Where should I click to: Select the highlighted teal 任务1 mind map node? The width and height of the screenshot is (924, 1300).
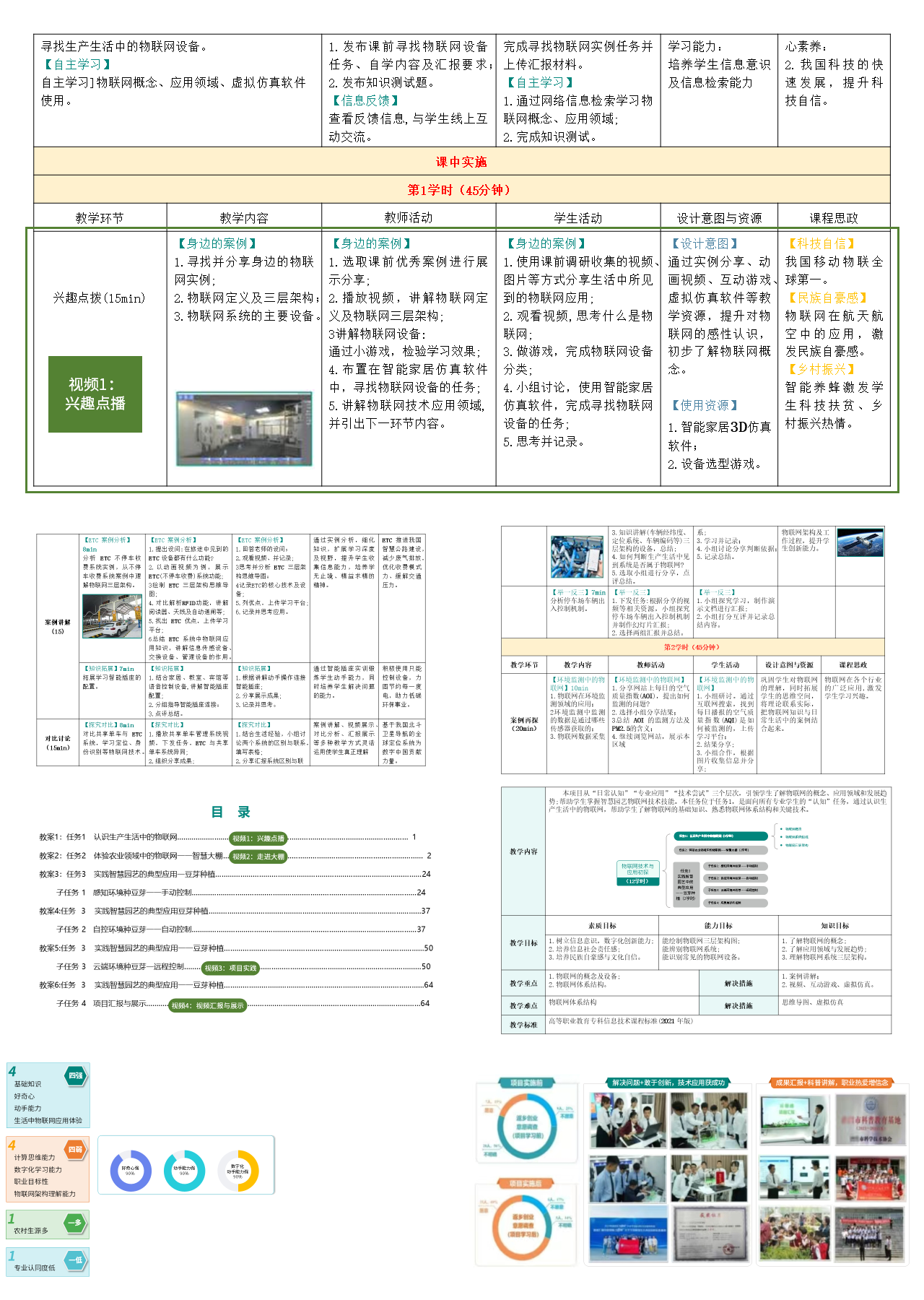(721, 836)
